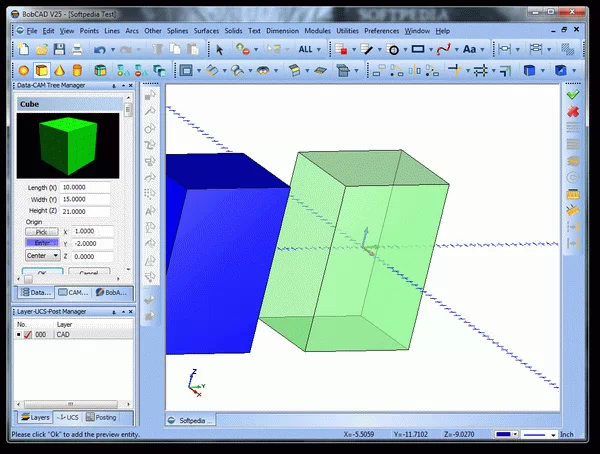The height and width of the screenshot is (454, 600).
Task: Click the Save file icon
Action: (x=60, y=49)
